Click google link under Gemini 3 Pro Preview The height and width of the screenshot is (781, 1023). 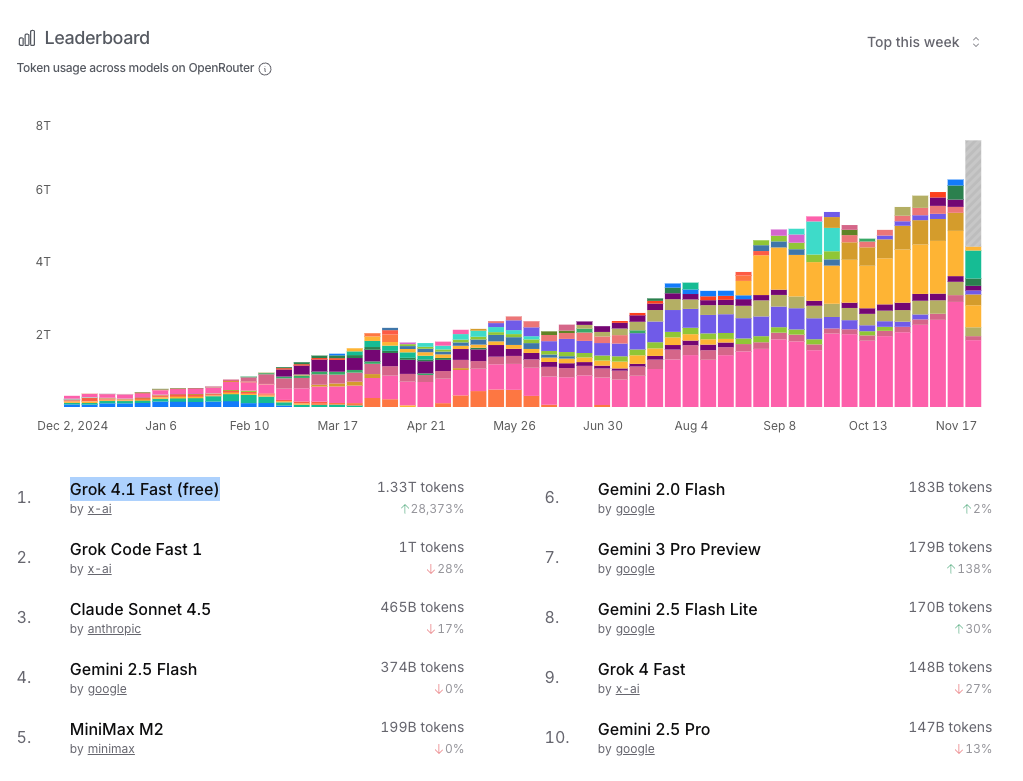point(635,569)
